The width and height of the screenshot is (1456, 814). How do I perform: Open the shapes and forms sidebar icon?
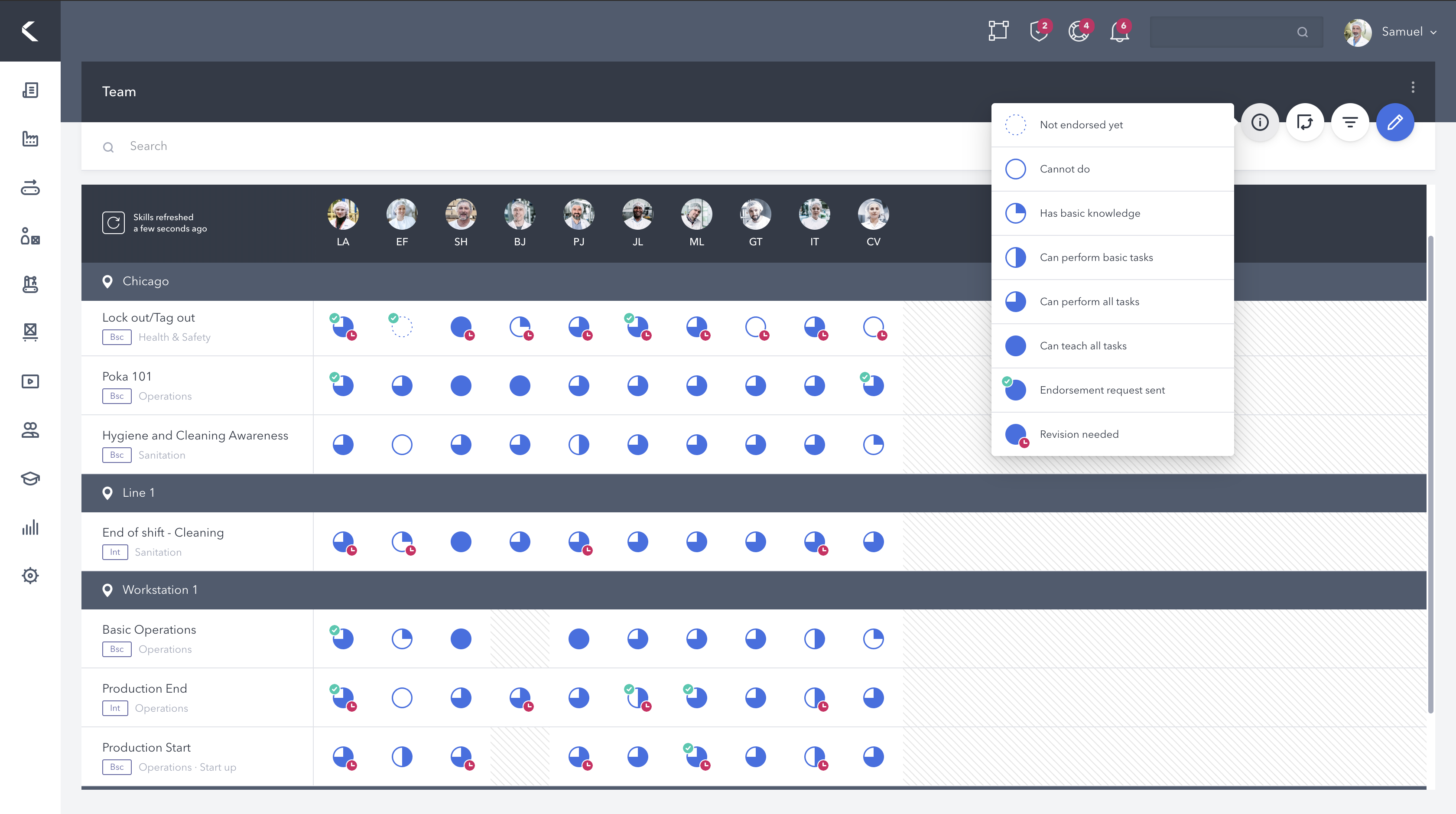[x=30, y=236]
